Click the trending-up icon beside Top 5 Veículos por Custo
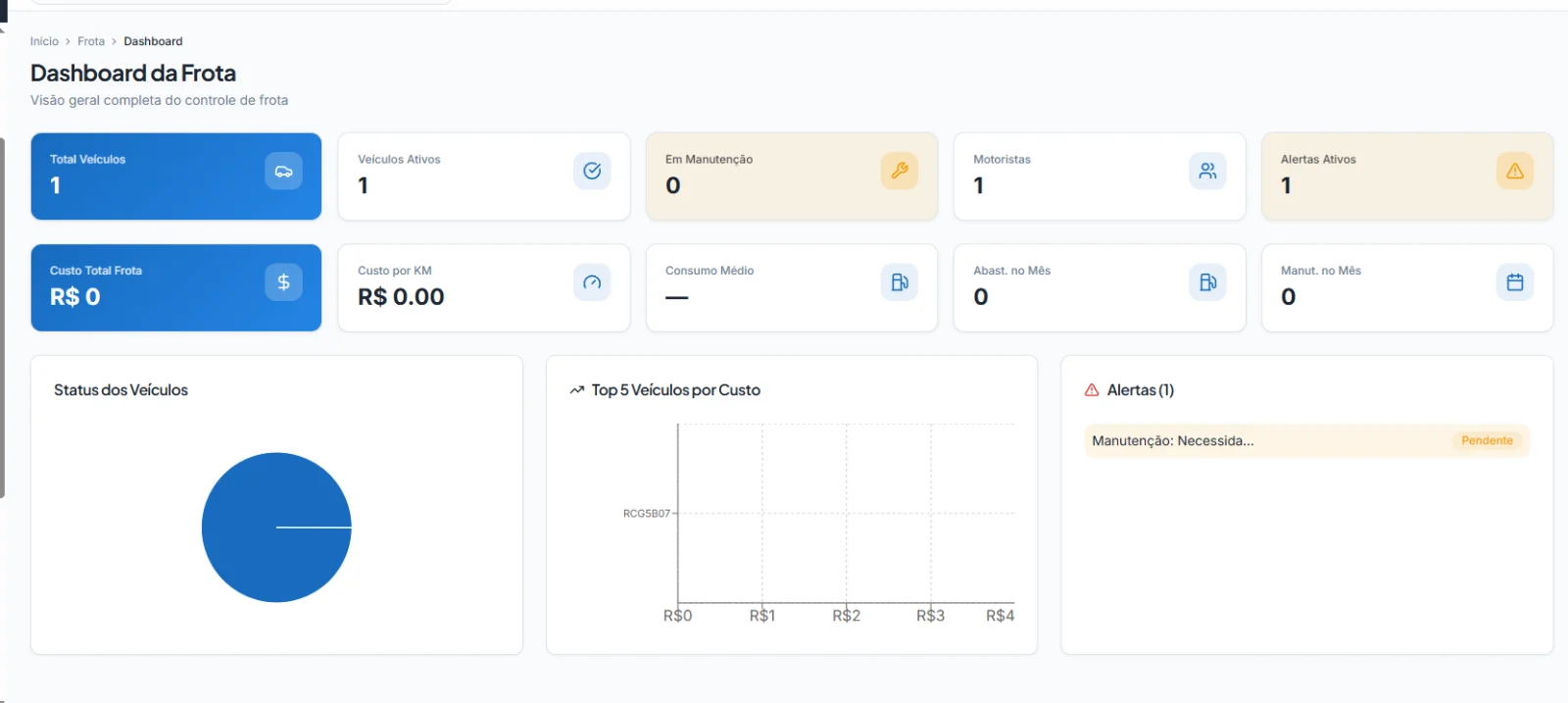 577,390
